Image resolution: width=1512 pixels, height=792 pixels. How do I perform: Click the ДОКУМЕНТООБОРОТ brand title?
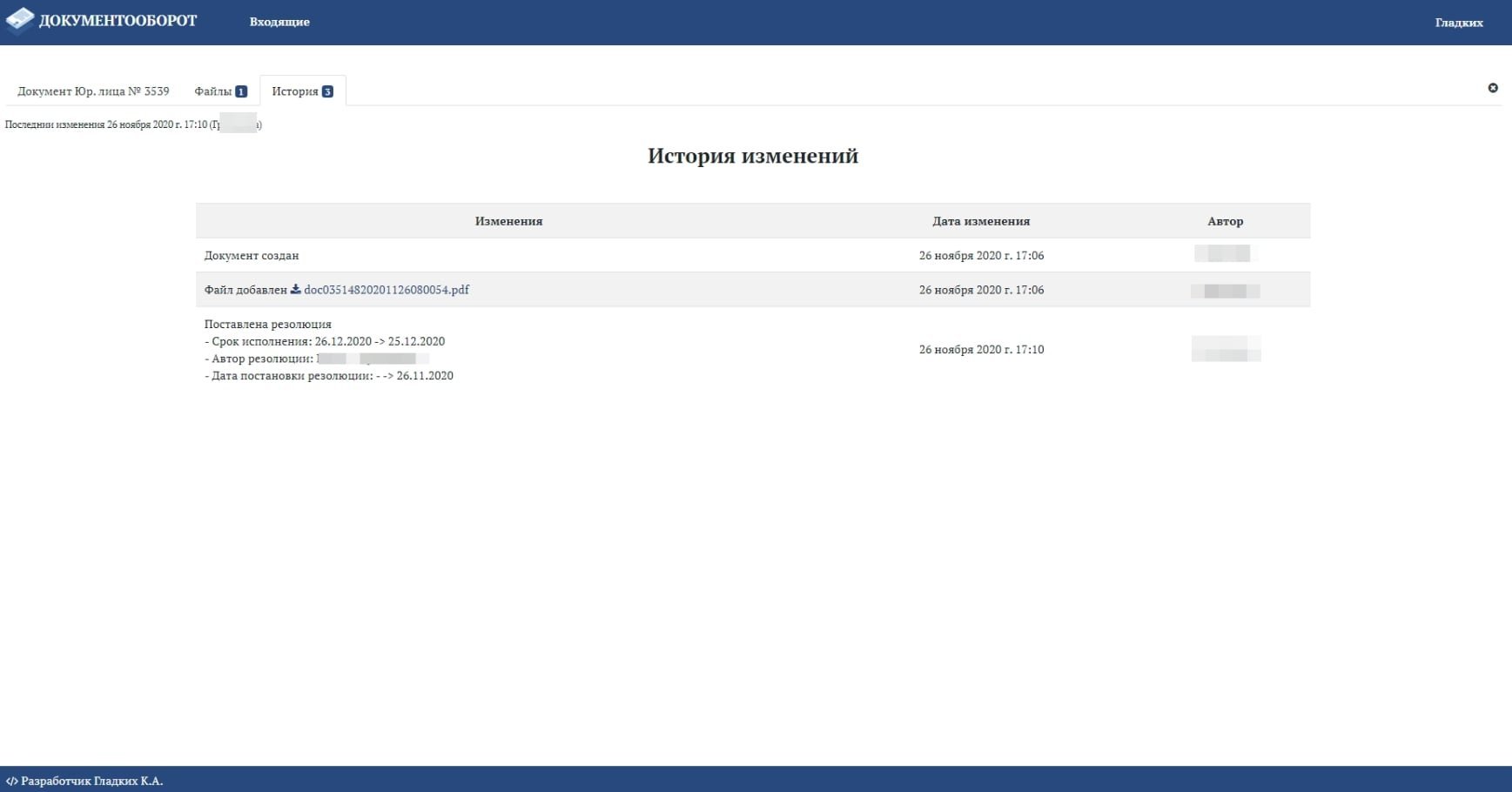point(118,21)
